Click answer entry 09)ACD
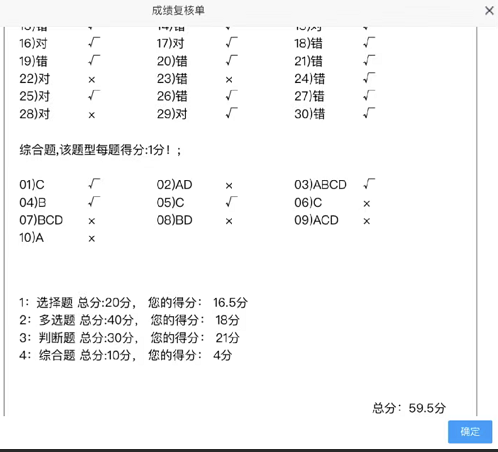 316,220
